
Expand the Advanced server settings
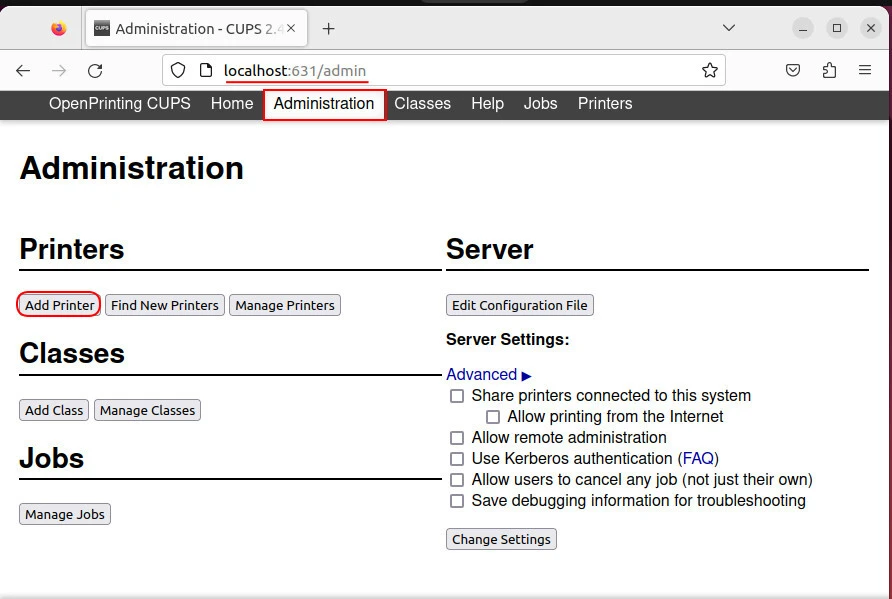[x=488, y=375]
